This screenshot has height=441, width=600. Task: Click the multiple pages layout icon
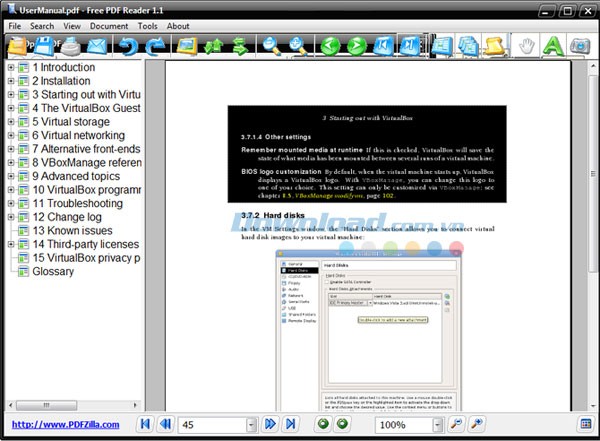coord(468,46)
